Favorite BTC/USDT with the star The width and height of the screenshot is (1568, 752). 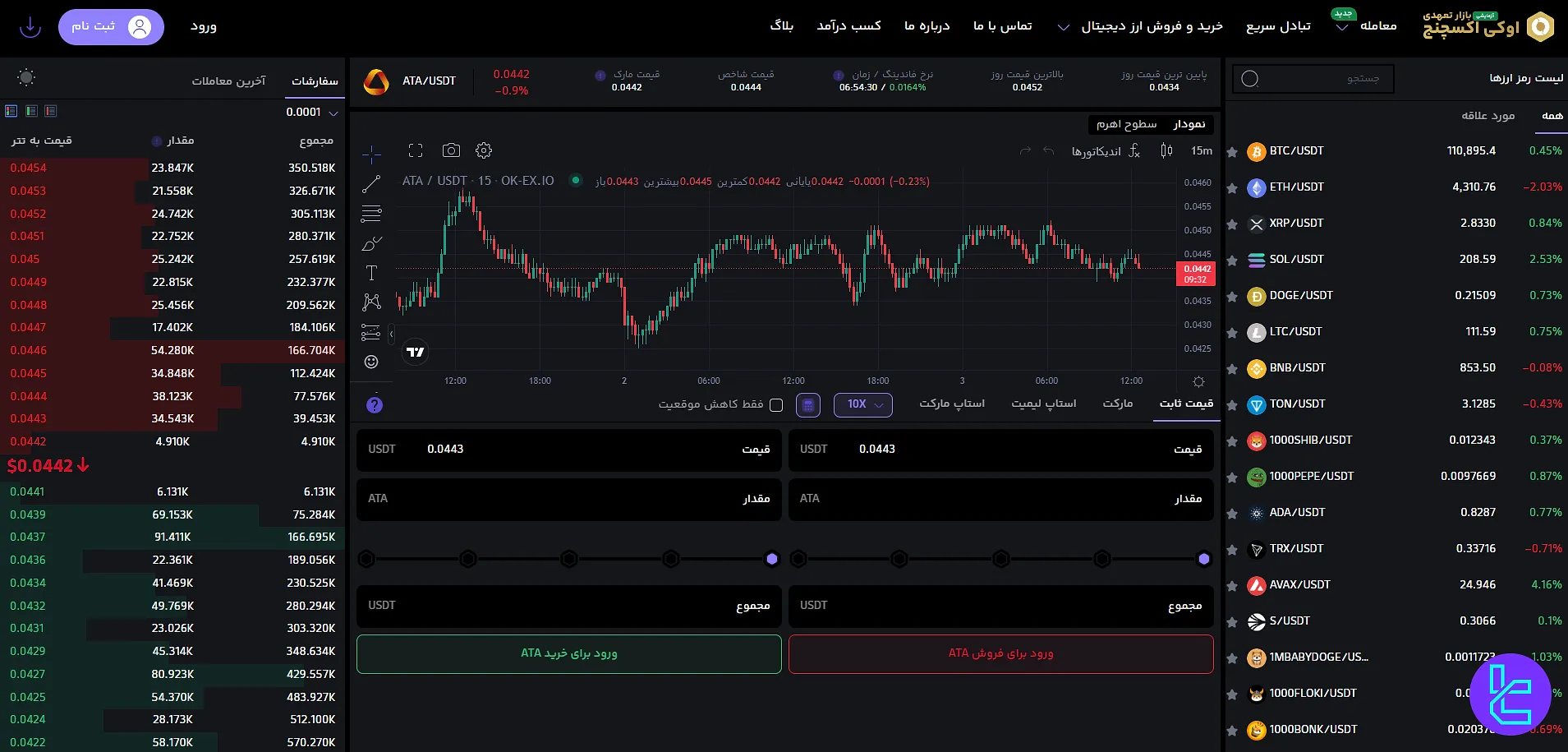point(1232,152)
